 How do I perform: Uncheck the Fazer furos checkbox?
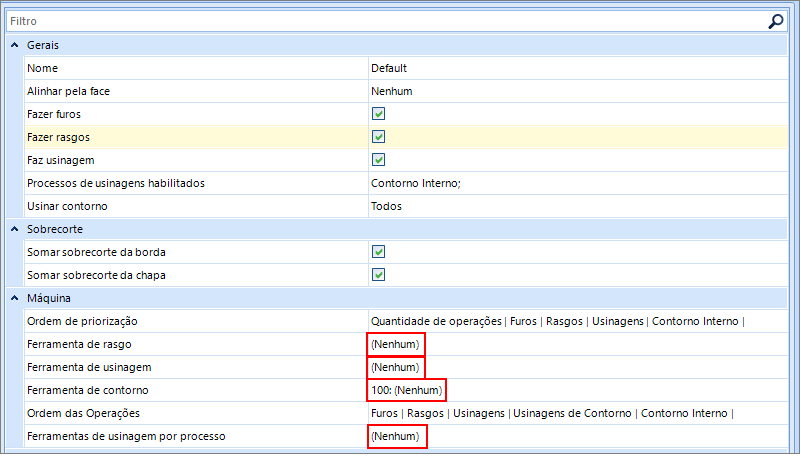click(378, 114)
